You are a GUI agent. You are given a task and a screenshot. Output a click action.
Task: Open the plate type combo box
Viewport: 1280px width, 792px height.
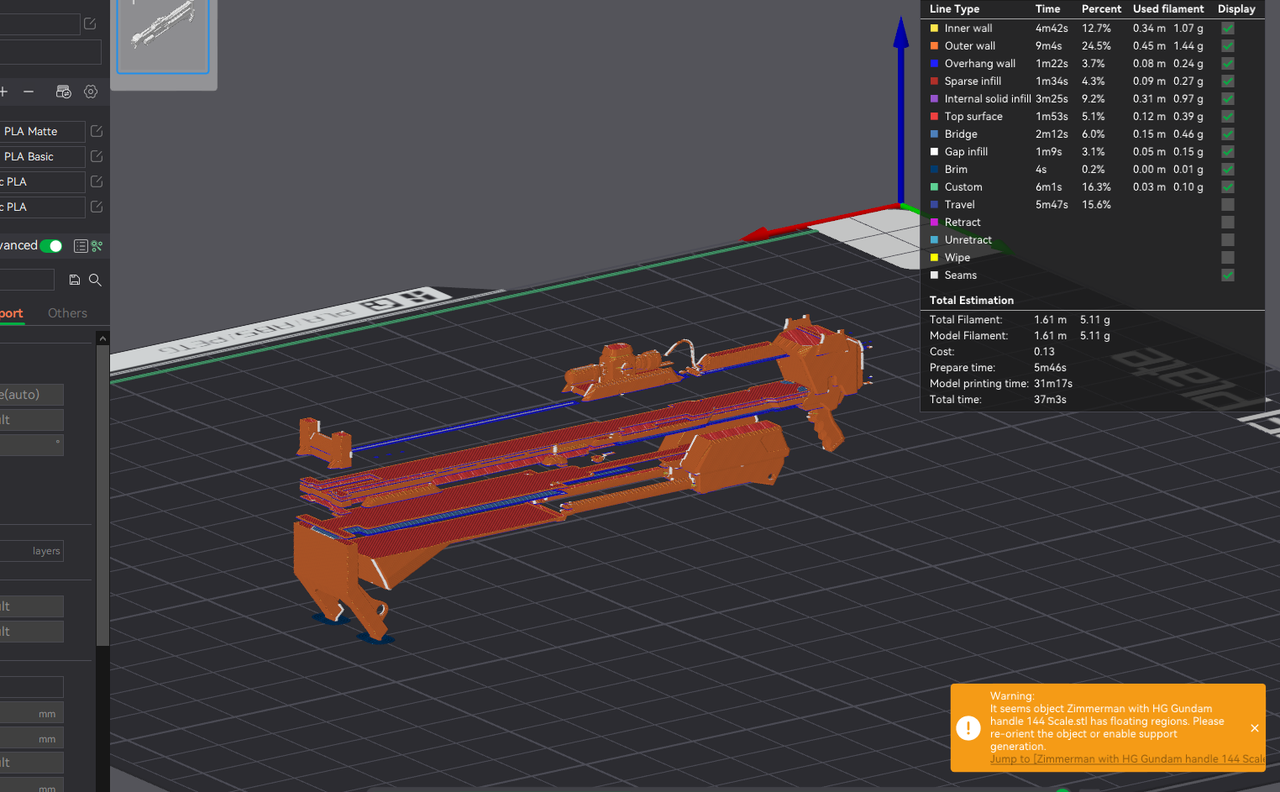click(50, 52)
